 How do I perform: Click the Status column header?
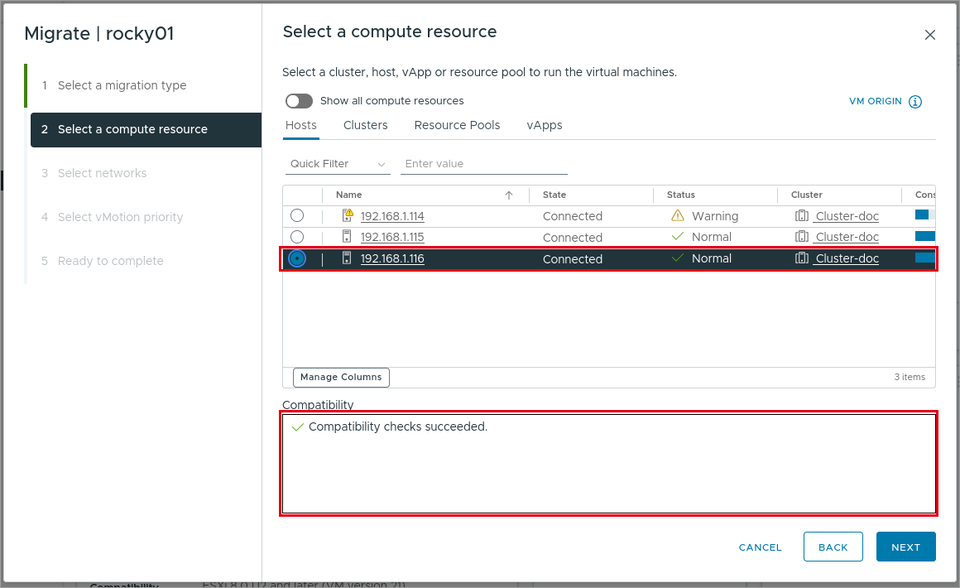pyautogui.click(x=681, y=195)
